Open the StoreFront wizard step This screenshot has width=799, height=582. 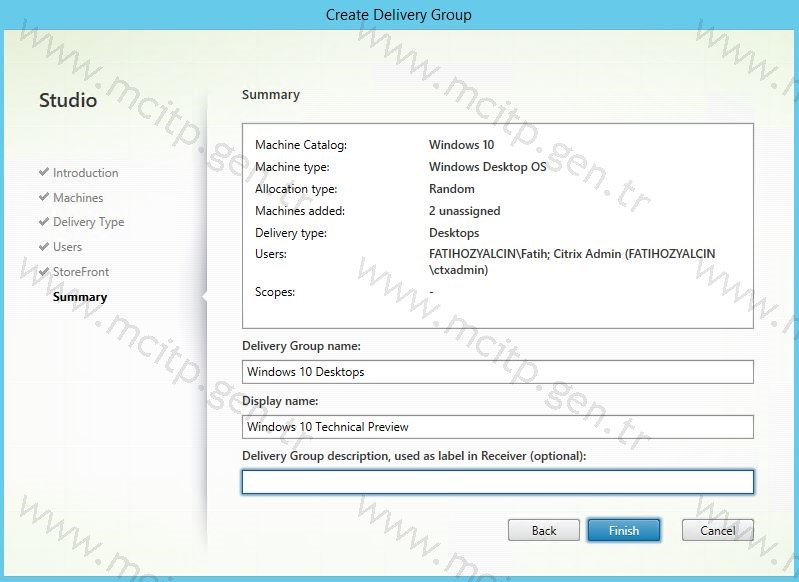(x=81, y=272)
